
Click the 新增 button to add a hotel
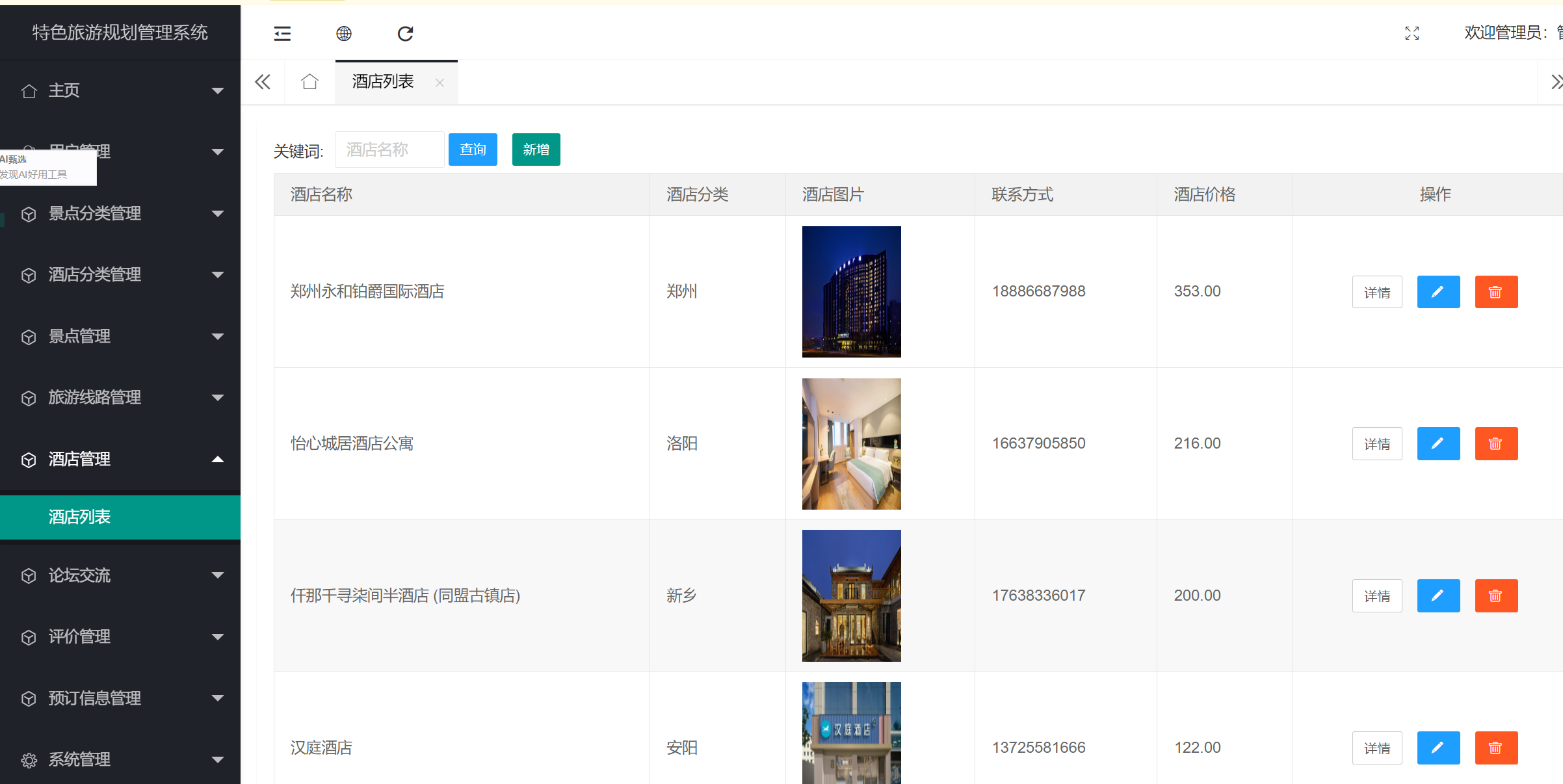pos(536,149)
